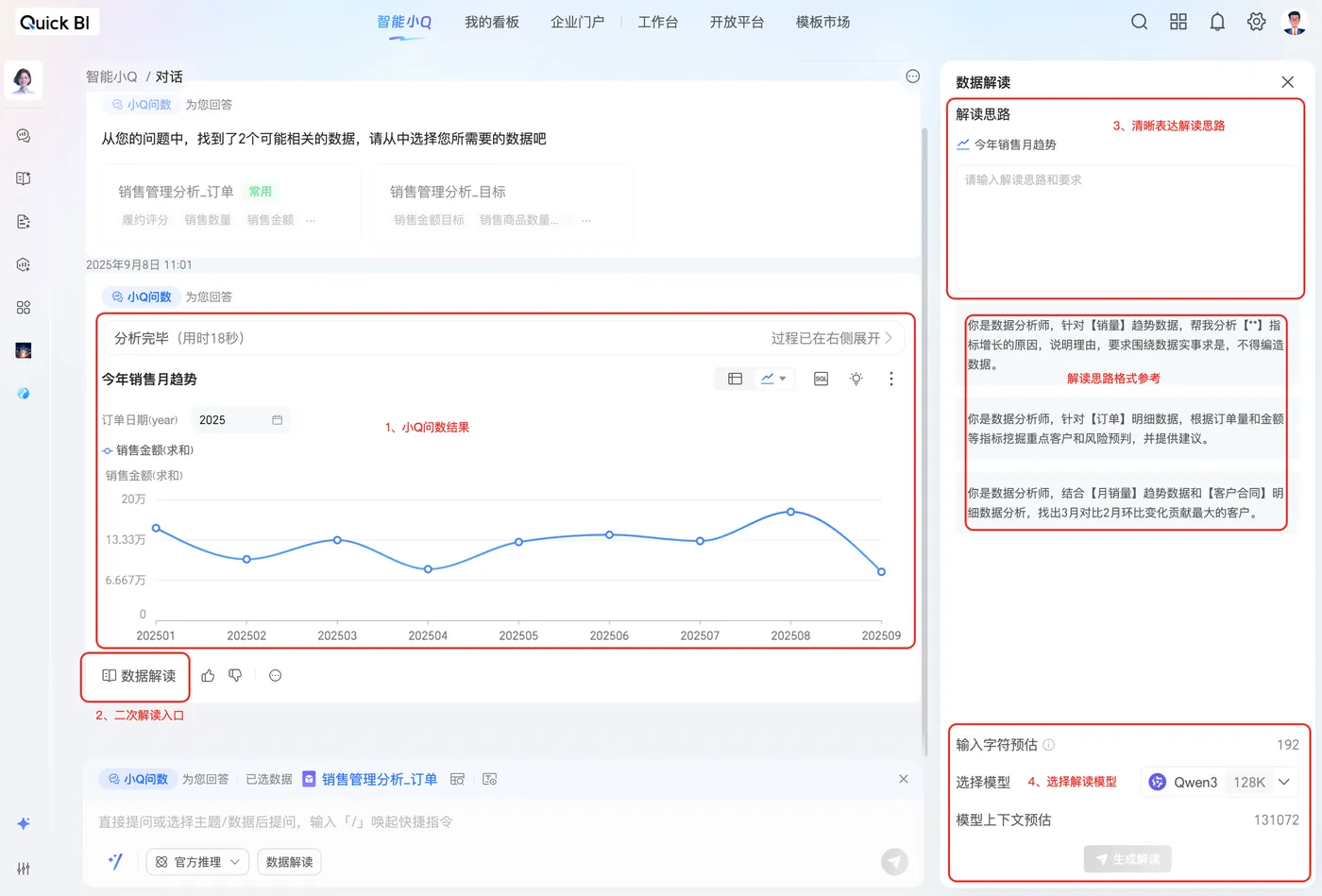The width and height of the screenshot is (1322, 896).
Task: View the SQL for 今年销售月趋势
Action: (822, 379)
